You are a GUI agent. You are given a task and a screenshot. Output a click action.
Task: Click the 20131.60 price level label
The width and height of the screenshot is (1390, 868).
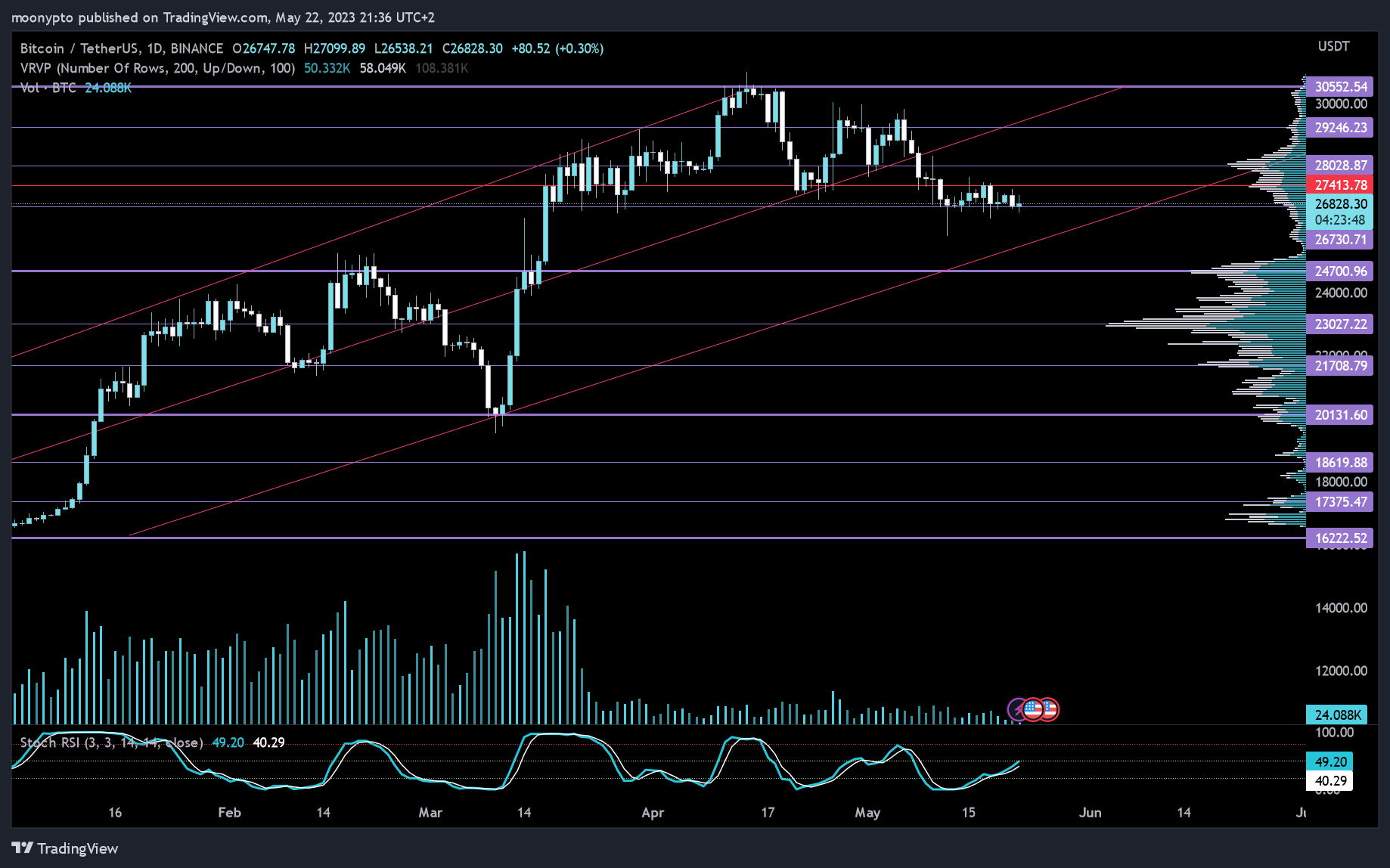pos(1340,415)
